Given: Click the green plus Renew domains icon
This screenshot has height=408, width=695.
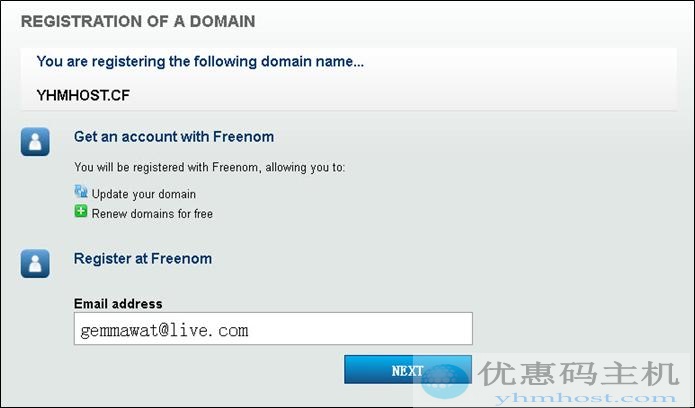Looking at the screenshot, I should [81, 211].
